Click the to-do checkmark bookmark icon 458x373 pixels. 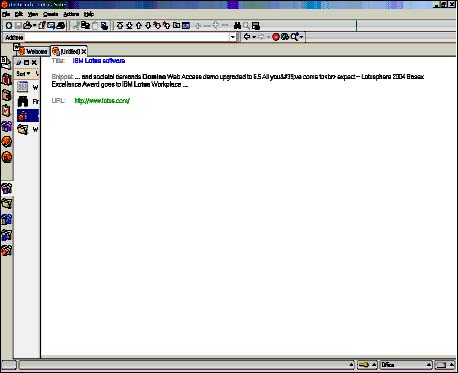pyautogui.click(x=6, y=110)
